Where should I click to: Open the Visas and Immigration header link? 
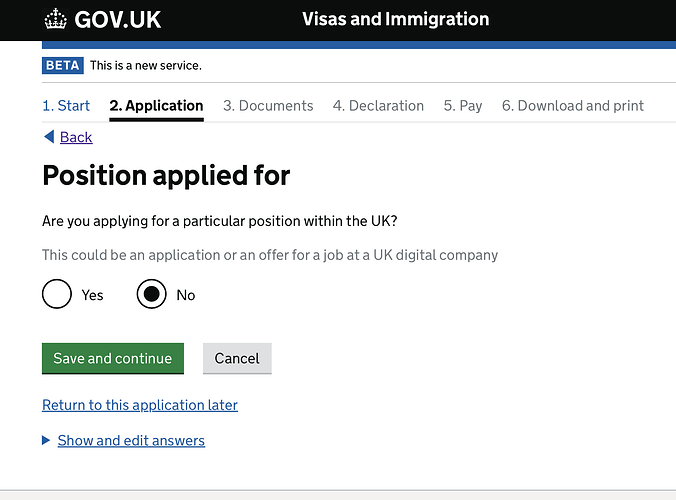(395, 19)
